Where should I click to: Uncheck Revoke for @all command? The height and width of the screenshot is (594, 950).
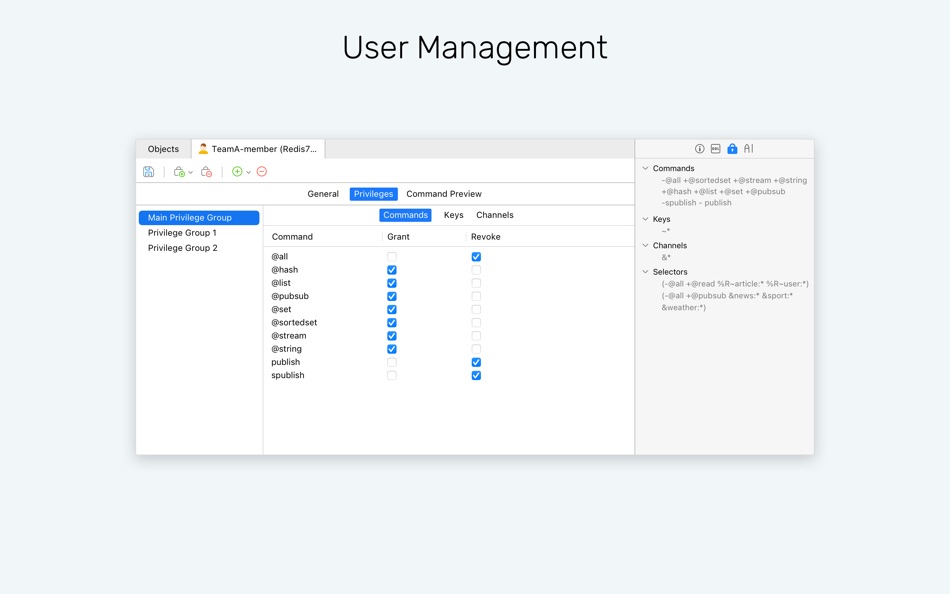(x=476, y=256)
